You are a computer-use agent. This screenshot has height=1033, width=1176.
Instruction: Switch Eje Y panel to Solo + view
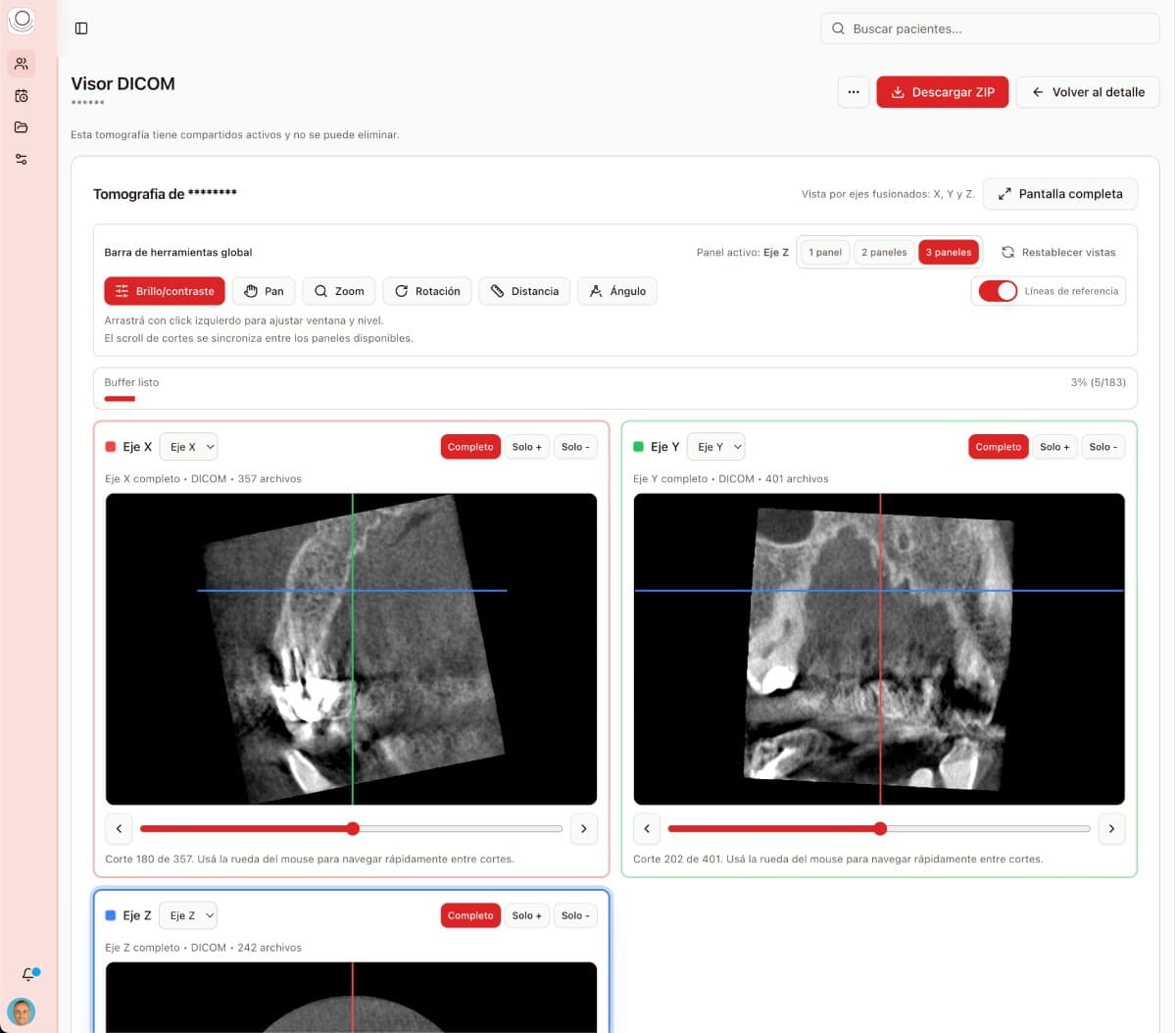[x=1054, y=446]
